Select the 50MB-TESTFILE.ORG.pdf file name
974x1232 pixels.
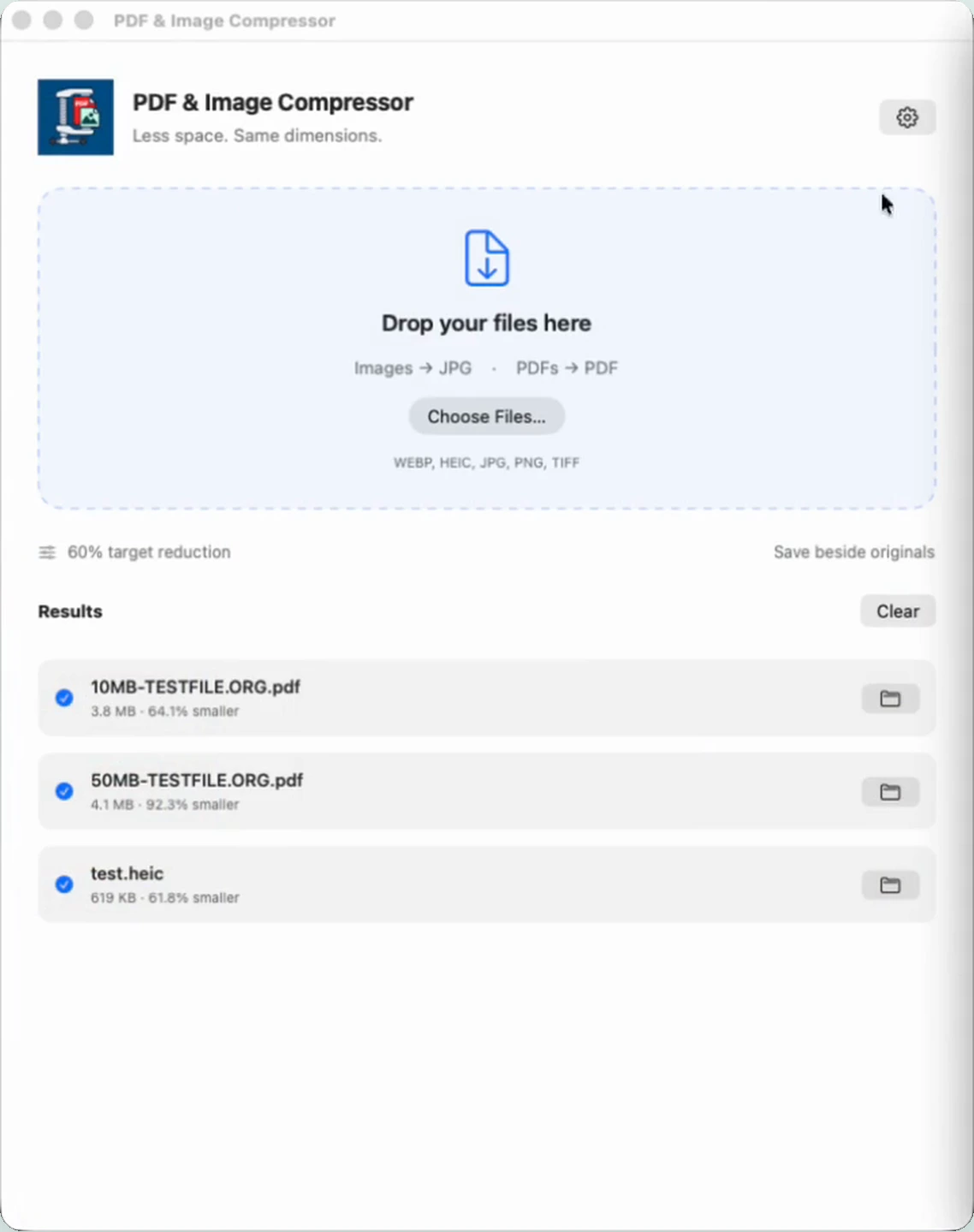(197, 780)
